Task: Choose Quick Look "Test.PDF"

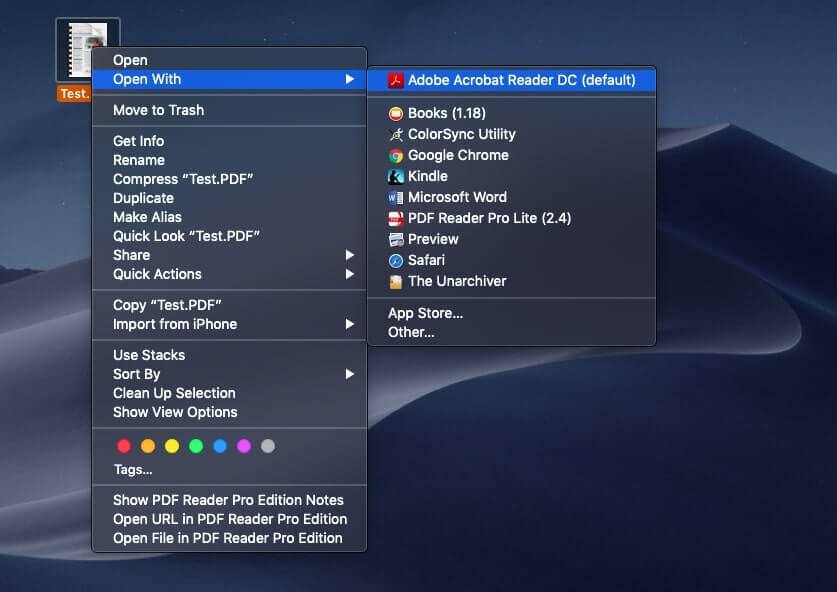Action: [230, 236]
